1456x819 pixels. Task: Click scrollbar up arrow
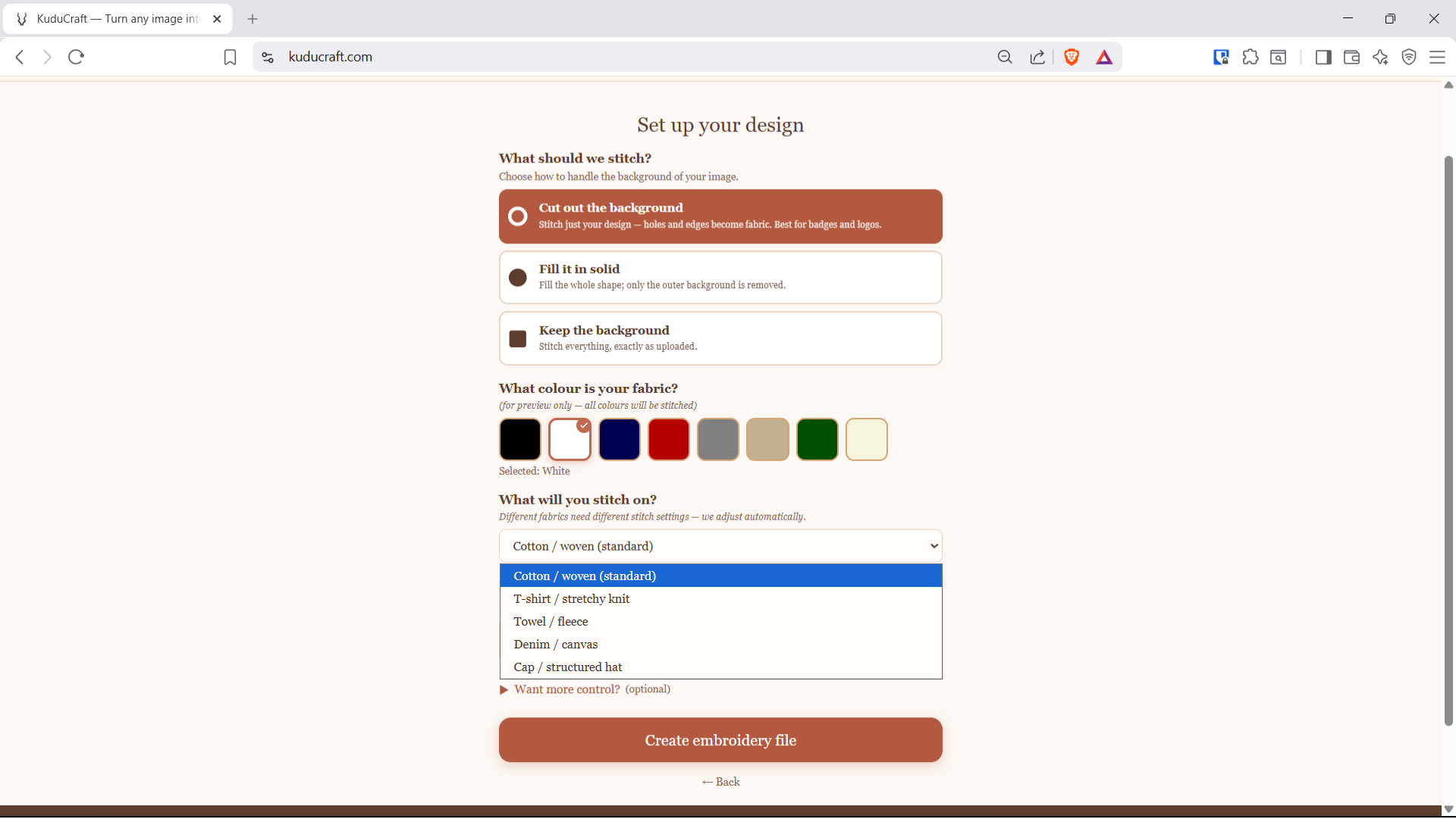(1448, 85)
